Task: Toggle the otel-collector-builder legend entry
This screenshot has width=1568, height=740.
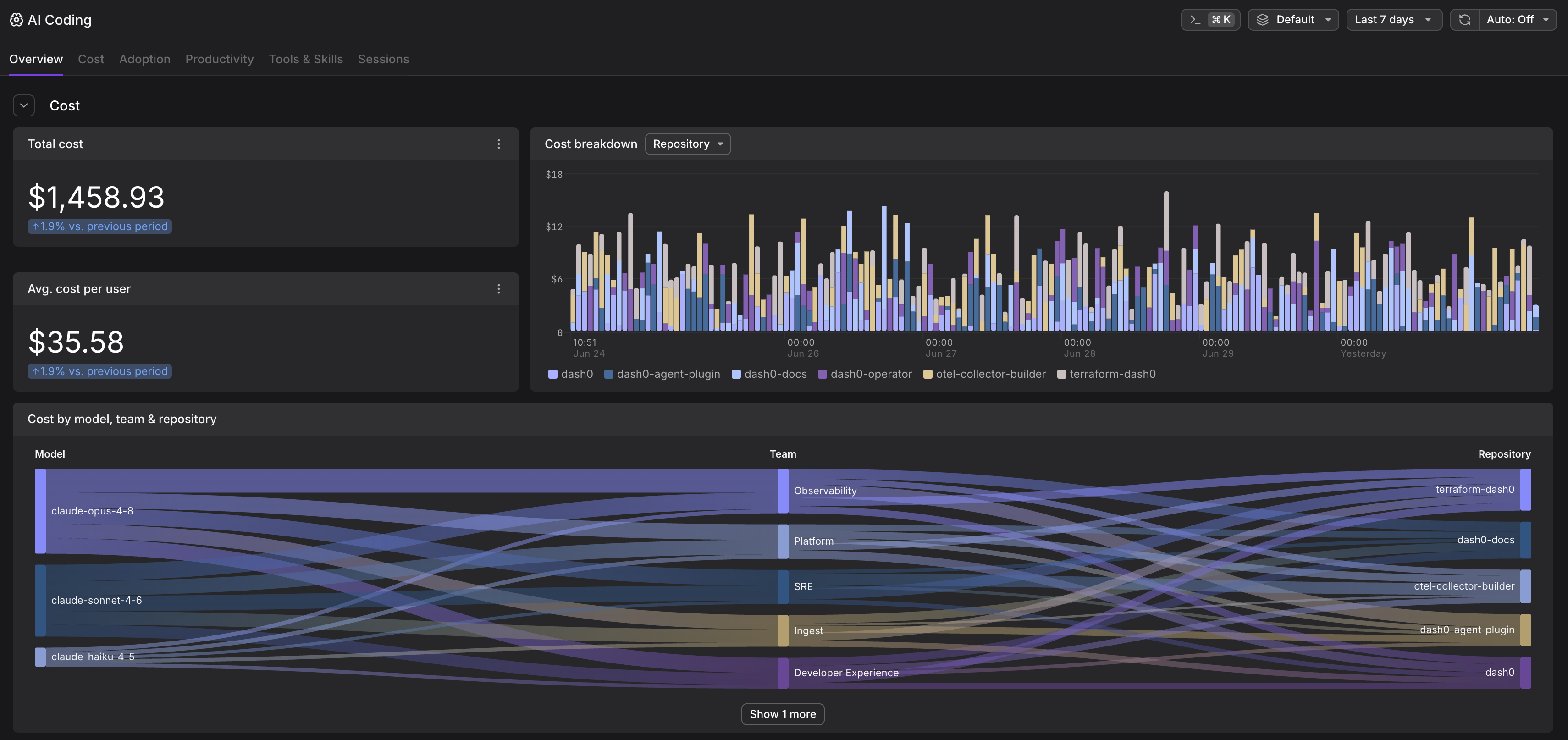Action: click(x=984, y=374)
